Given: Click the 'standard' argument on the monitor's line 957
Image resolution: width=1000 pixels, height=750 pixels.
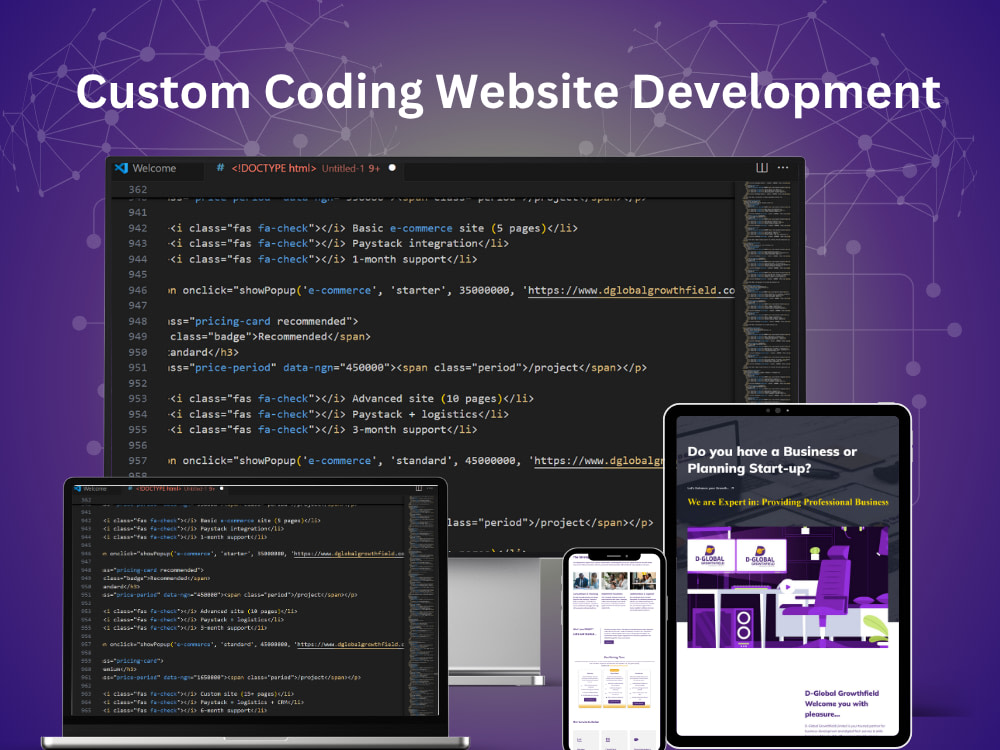Looking at the screenshot, I should (x=421, y=461).
